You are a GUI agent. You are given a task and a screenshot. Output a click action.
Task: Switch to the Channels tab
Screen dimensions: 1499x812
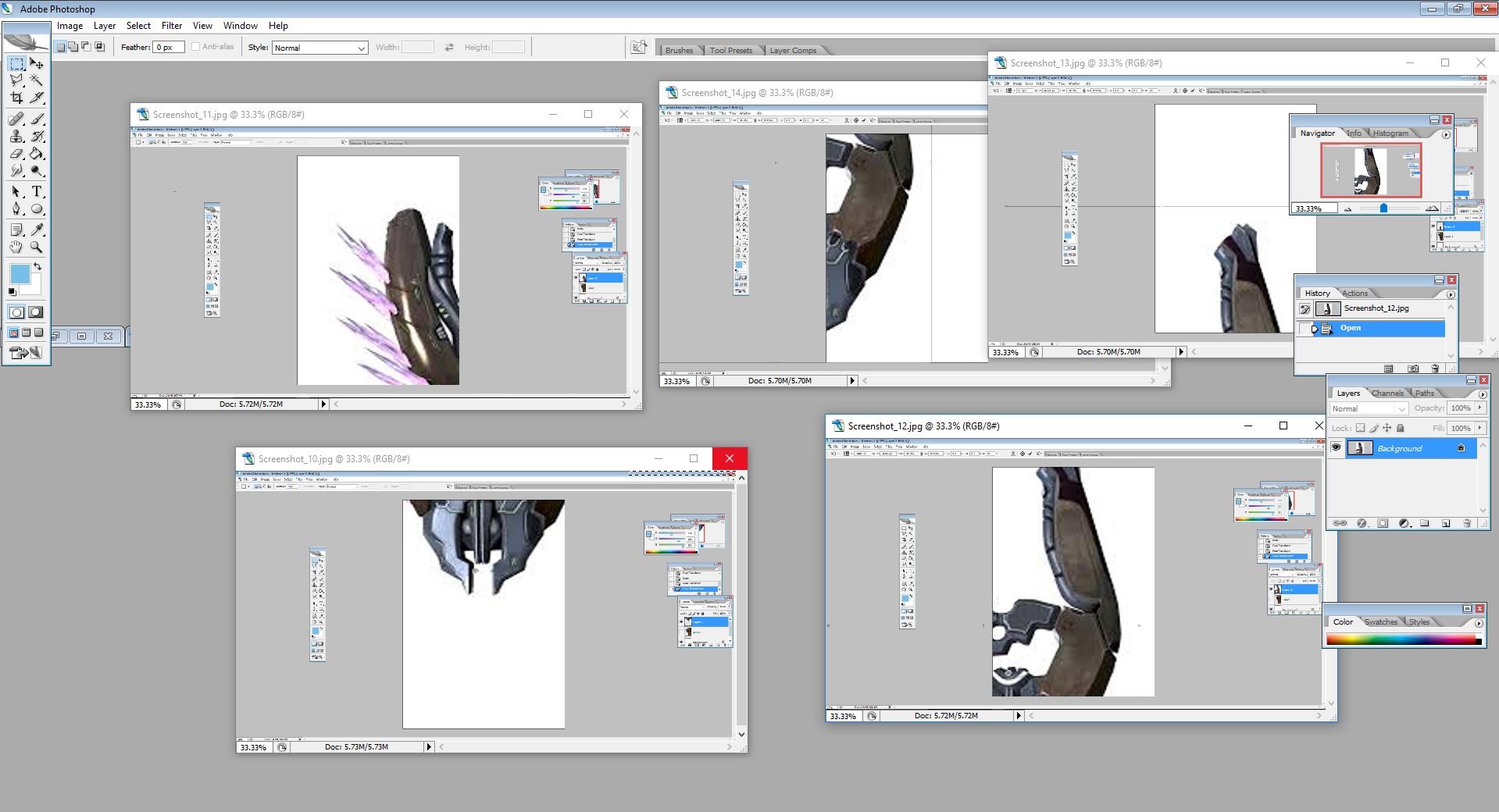pos(1387,394)
